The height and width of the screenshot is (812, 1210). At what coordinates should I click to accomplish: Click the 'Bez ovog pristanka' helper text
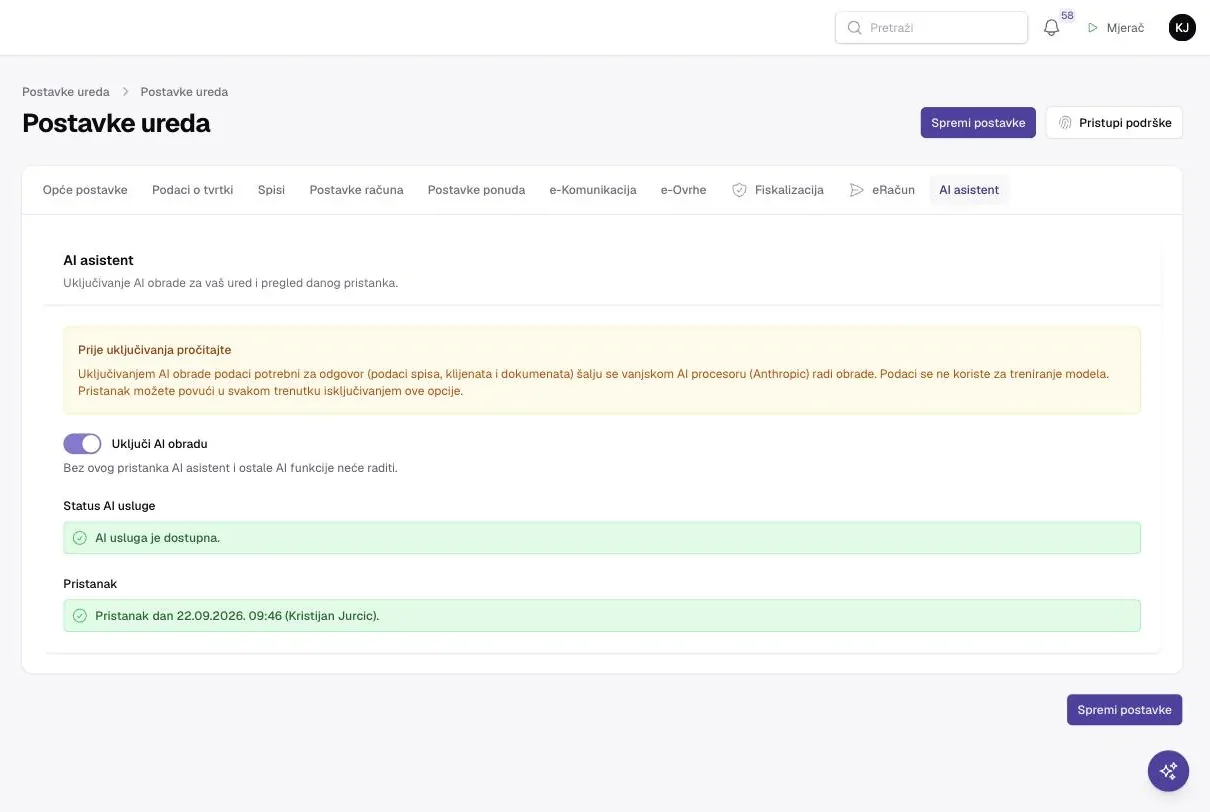(x=230, y=468)
